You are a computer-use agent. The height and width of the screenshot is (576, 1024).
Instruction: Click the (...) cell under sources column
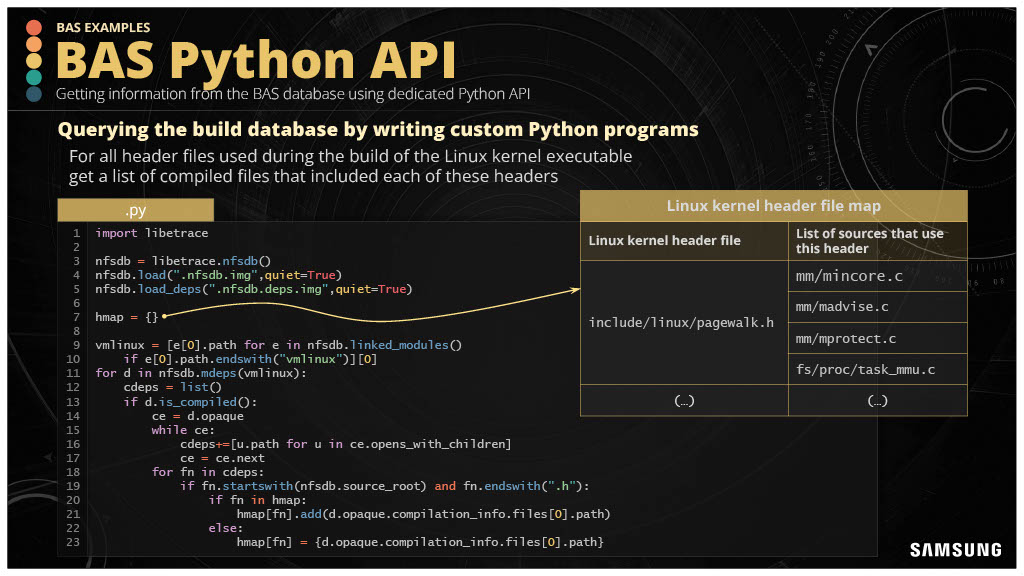click(877, 400)
